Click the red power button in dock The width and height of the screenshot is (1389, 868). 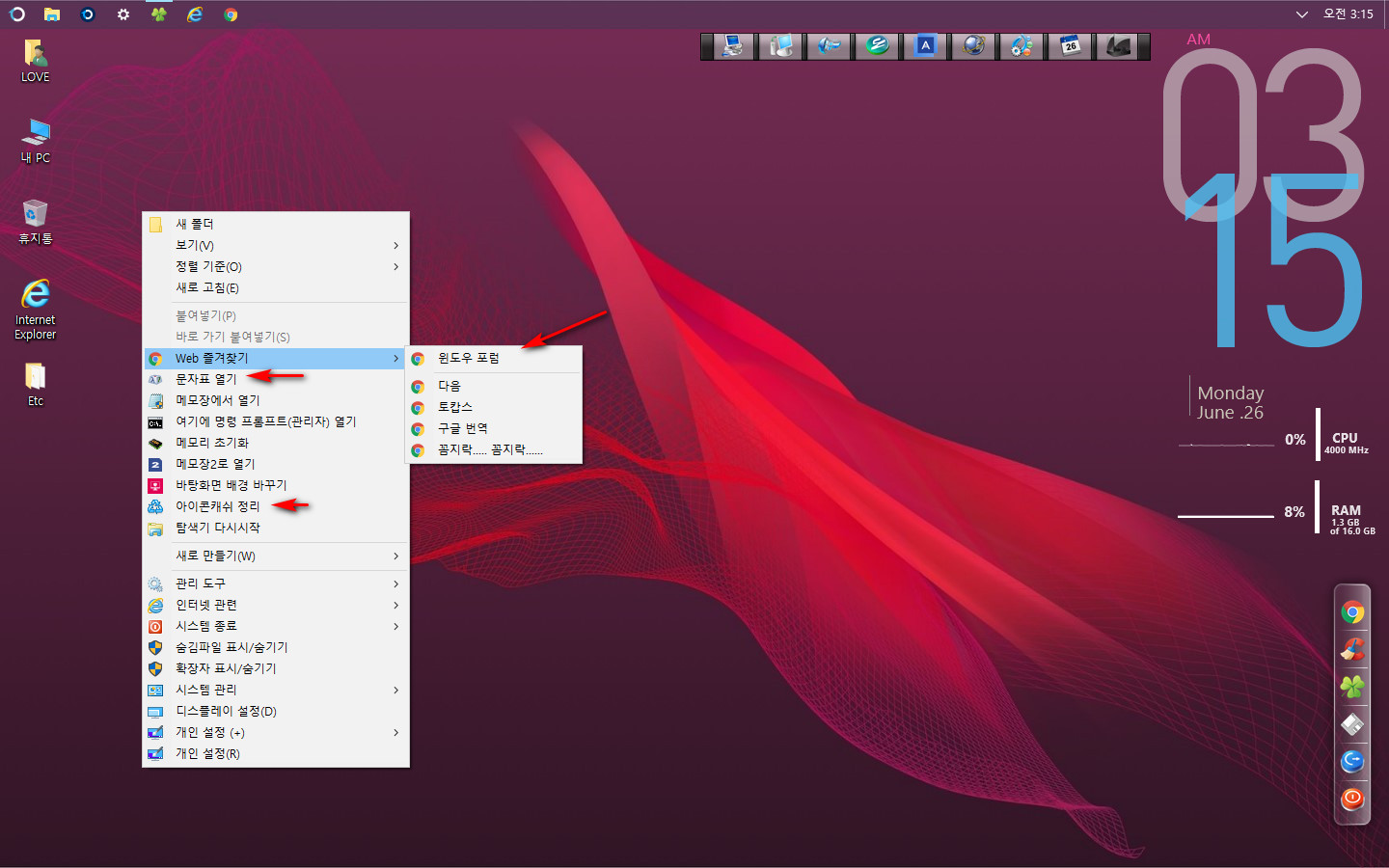coord(1352,799)
